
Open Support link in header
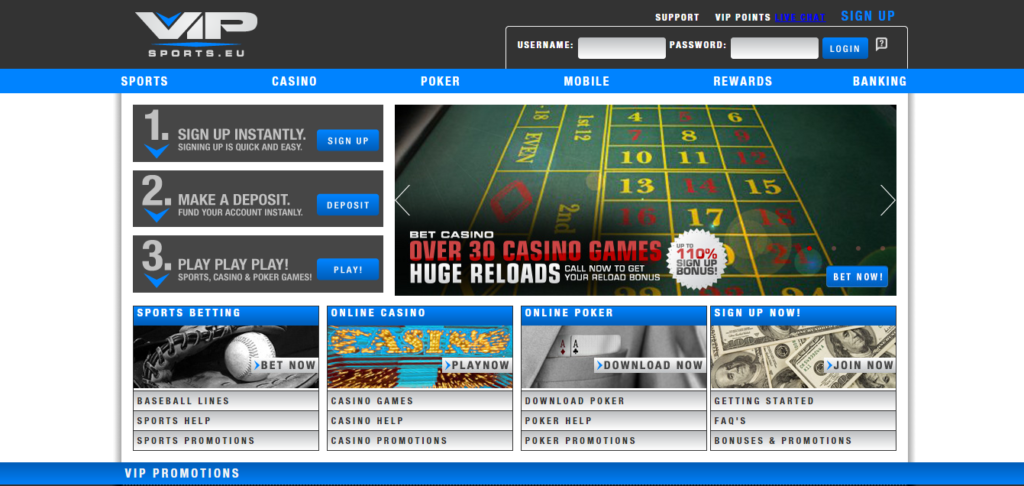(677, 18)
